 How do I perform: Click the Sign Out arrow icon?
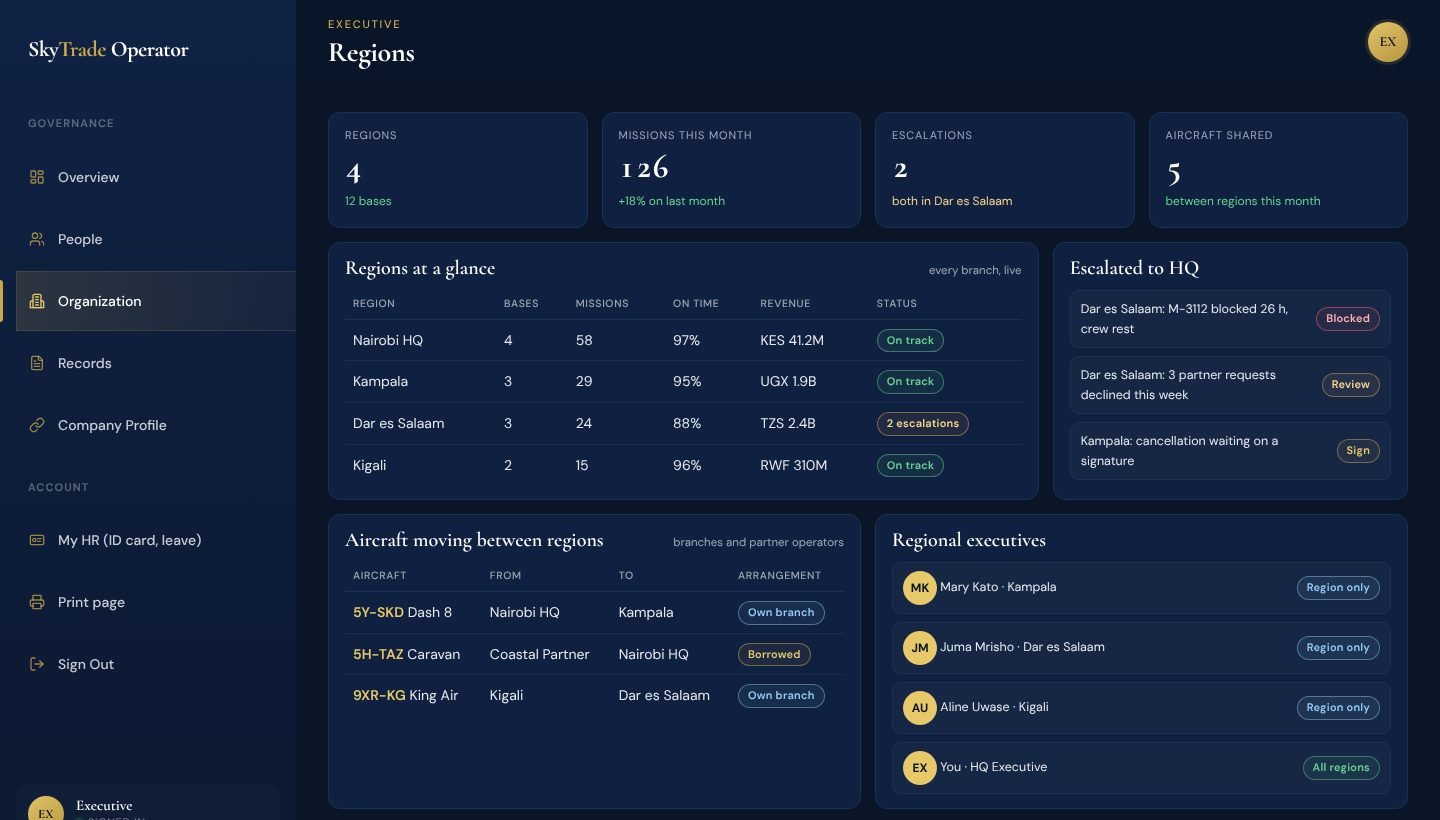pyautogui.click(x=37, y=664)
